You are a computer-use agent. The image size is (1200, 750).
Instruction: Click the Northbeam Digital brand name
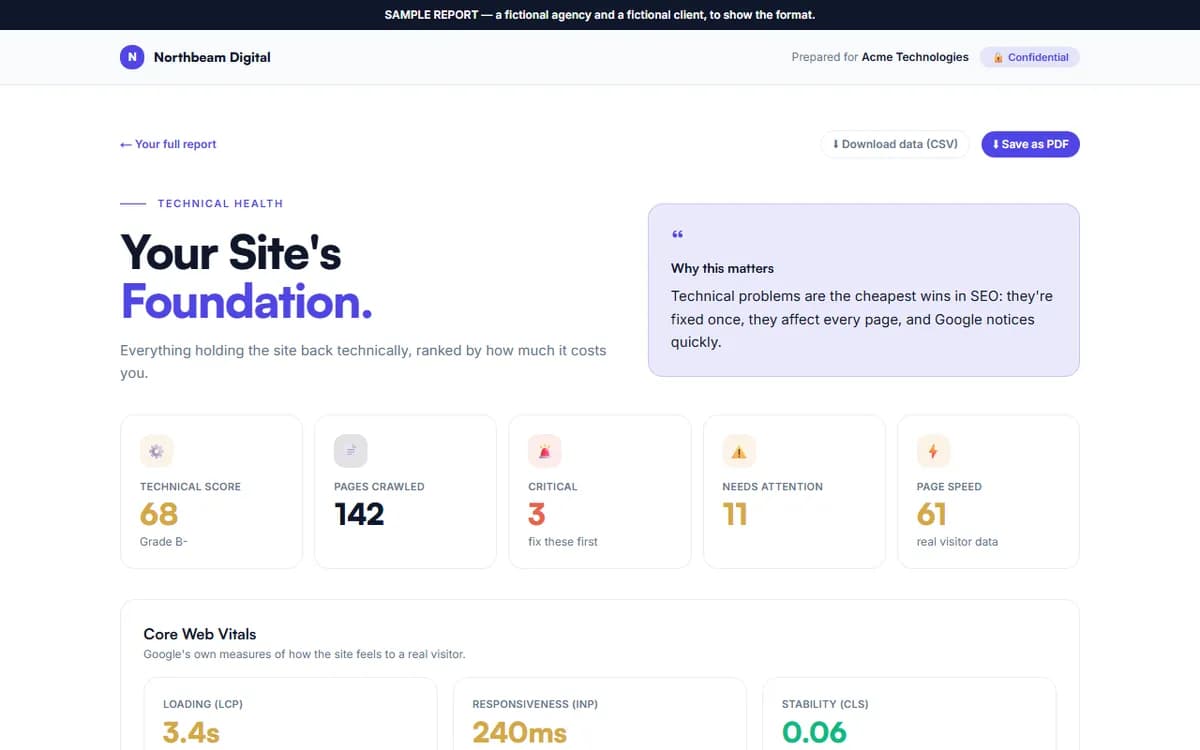pos(212,57)
